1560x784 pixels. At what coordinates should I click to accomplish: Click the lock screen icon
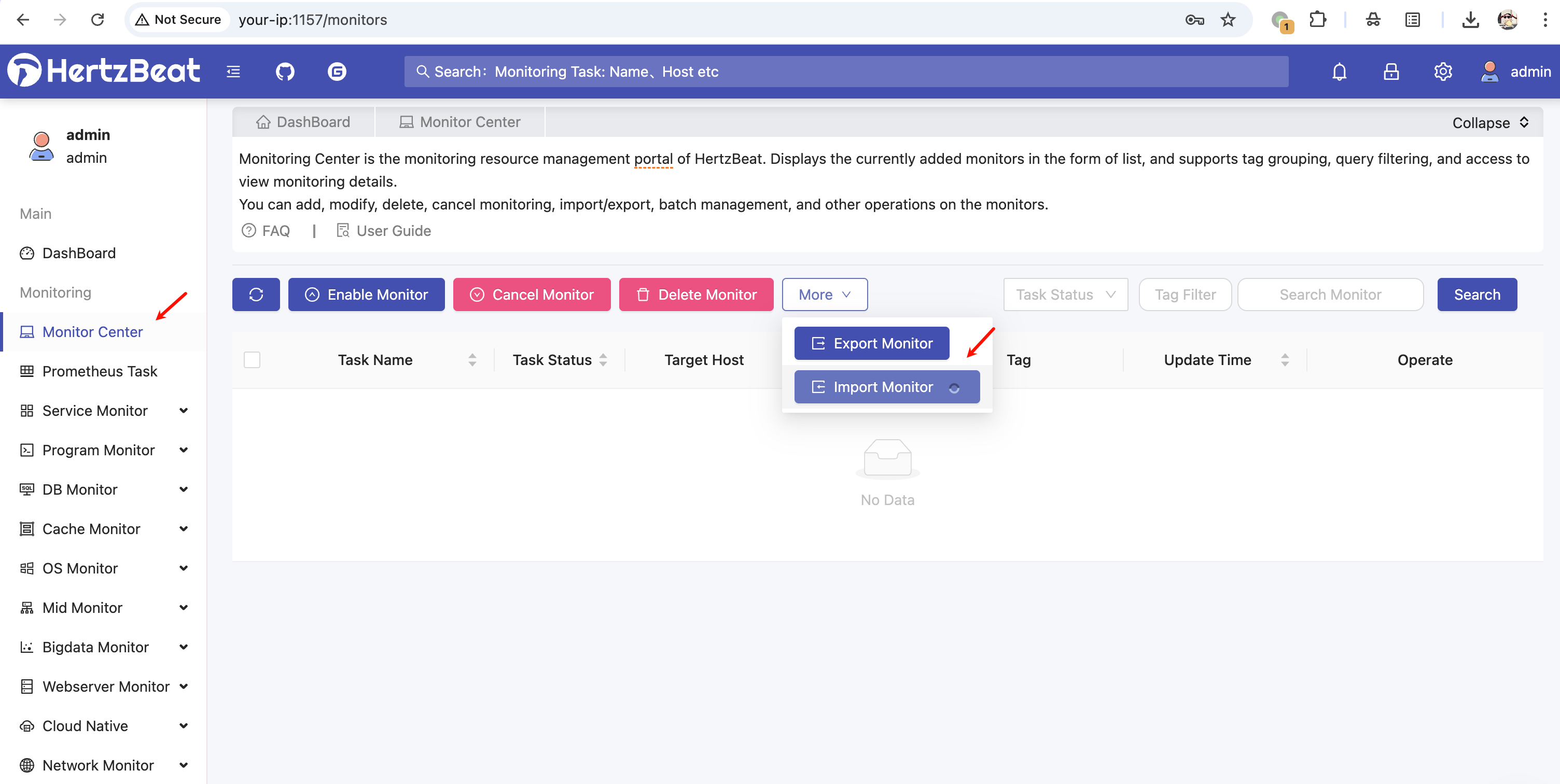(1391, 72)
